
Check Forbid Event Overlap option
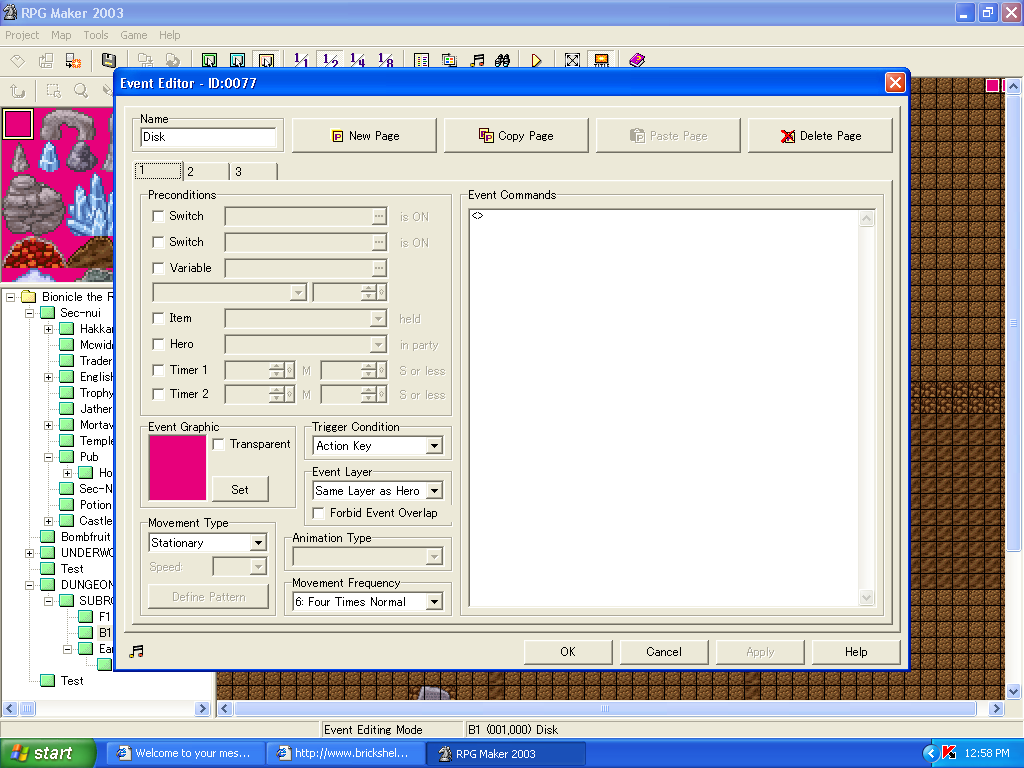tap(319, 513)
